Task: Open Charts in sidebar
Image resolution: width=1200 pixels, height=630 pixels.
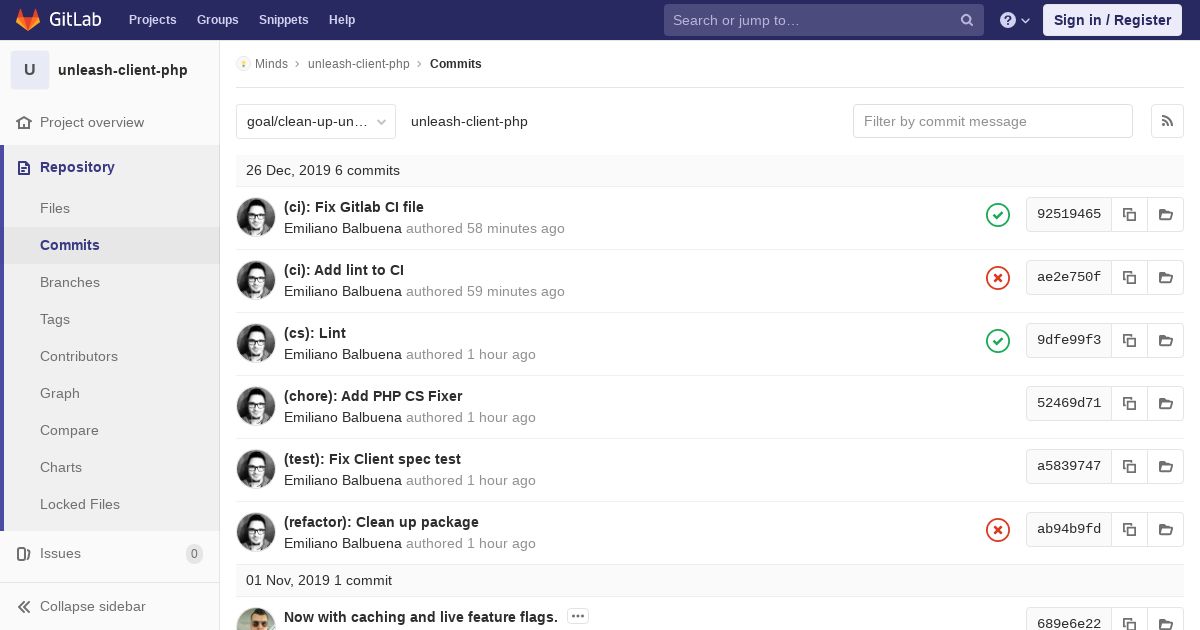Action: (61, 467)
